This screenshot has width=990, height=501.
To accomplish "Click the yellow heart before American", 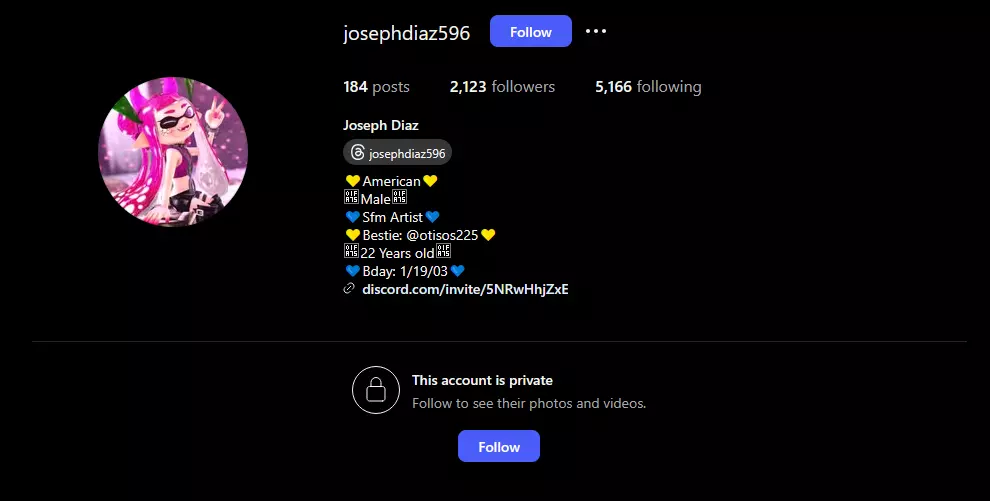I will (352, 181).
